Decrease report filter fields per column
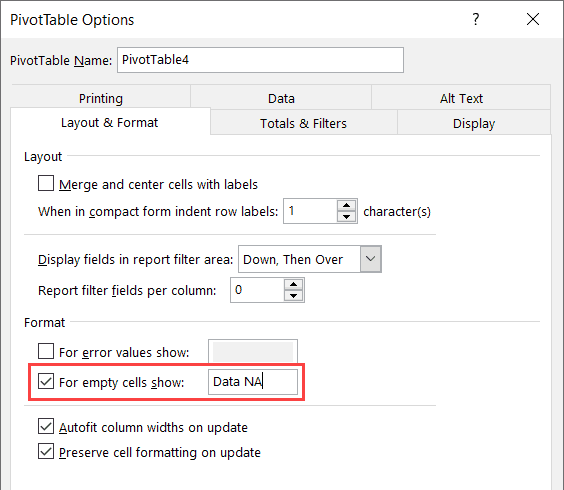 click(294, 296)
